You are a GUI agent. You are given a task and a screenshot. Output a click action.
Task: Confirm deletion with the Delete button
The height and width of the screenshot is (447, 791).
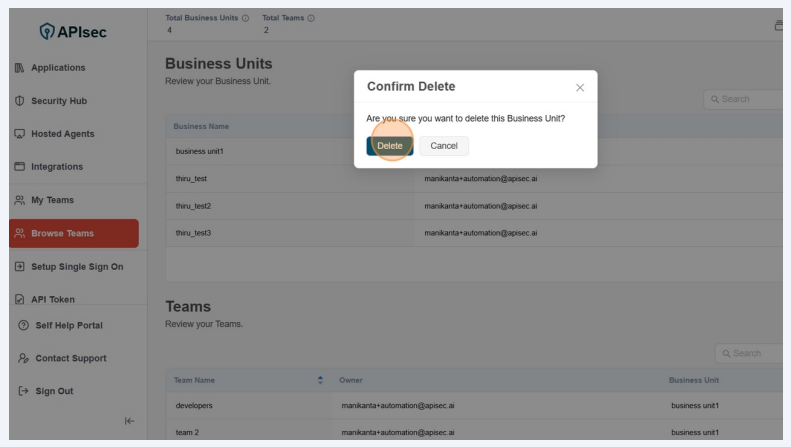(x=390, y=146)
